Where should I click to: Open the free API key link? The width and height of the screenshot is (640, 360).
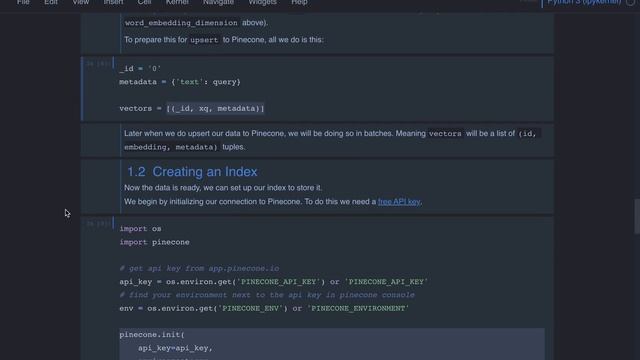399,202
